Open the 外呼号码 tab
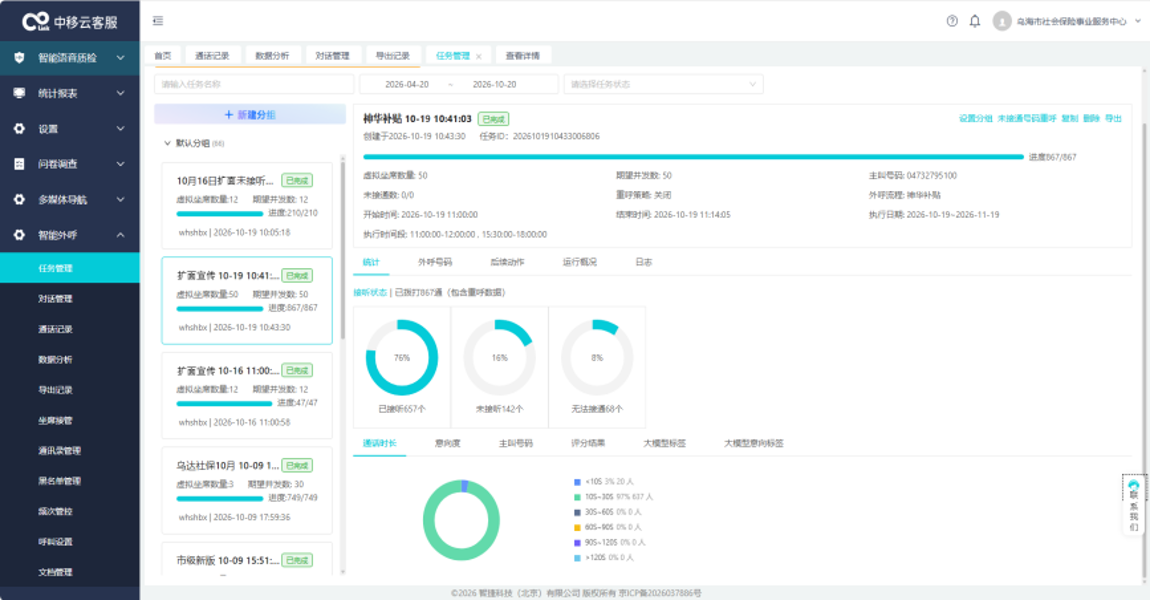This screenshot has width=1150, height=600. pos(435,262)
